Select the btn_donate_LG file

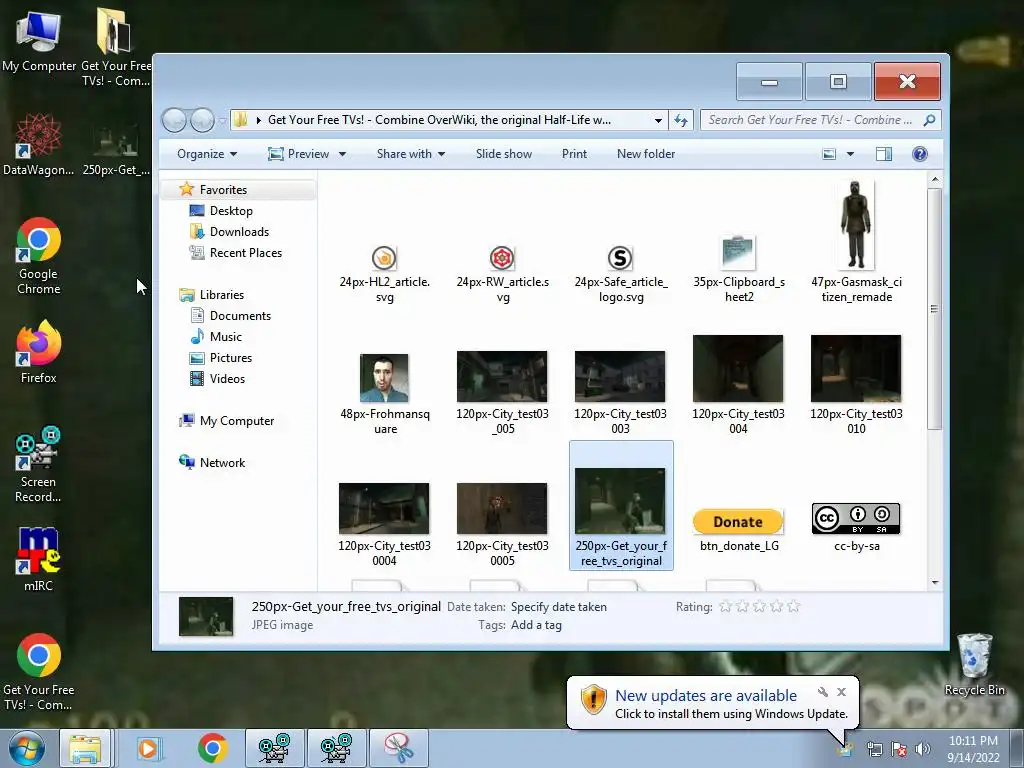tap(739, 528)
